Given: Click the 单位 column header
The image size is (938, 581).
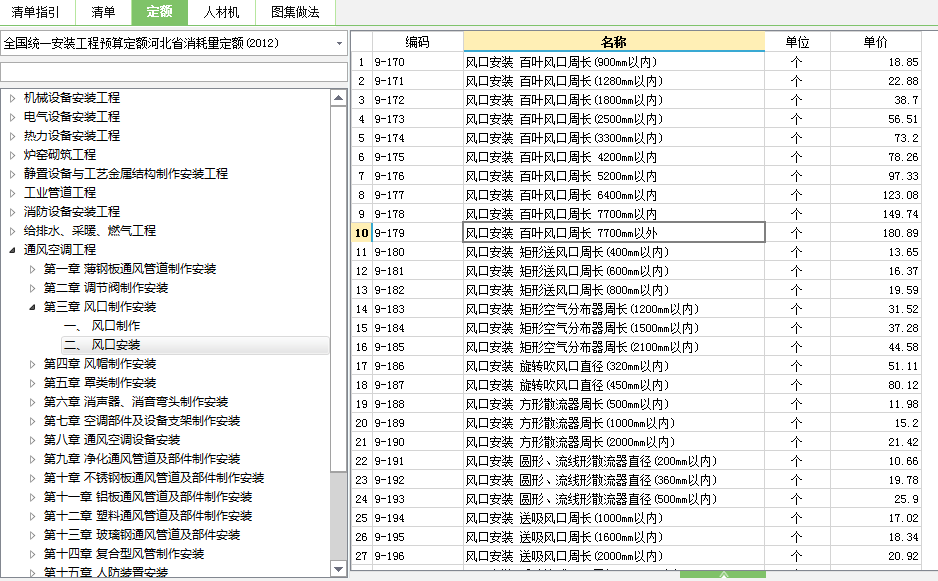Looking at the screenshot, I should 797,42.
